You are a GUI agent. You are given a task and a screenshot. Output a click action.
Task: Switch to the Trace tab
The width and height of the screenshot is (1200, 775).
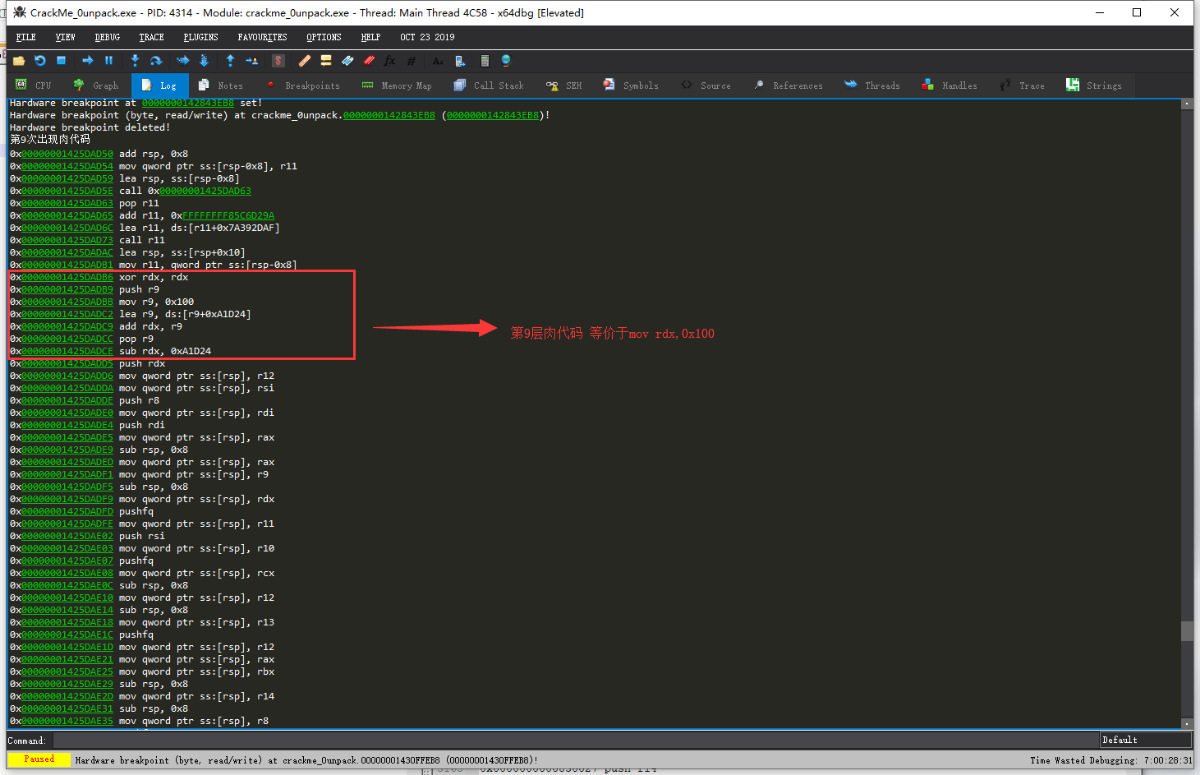tap(1023, 86)
